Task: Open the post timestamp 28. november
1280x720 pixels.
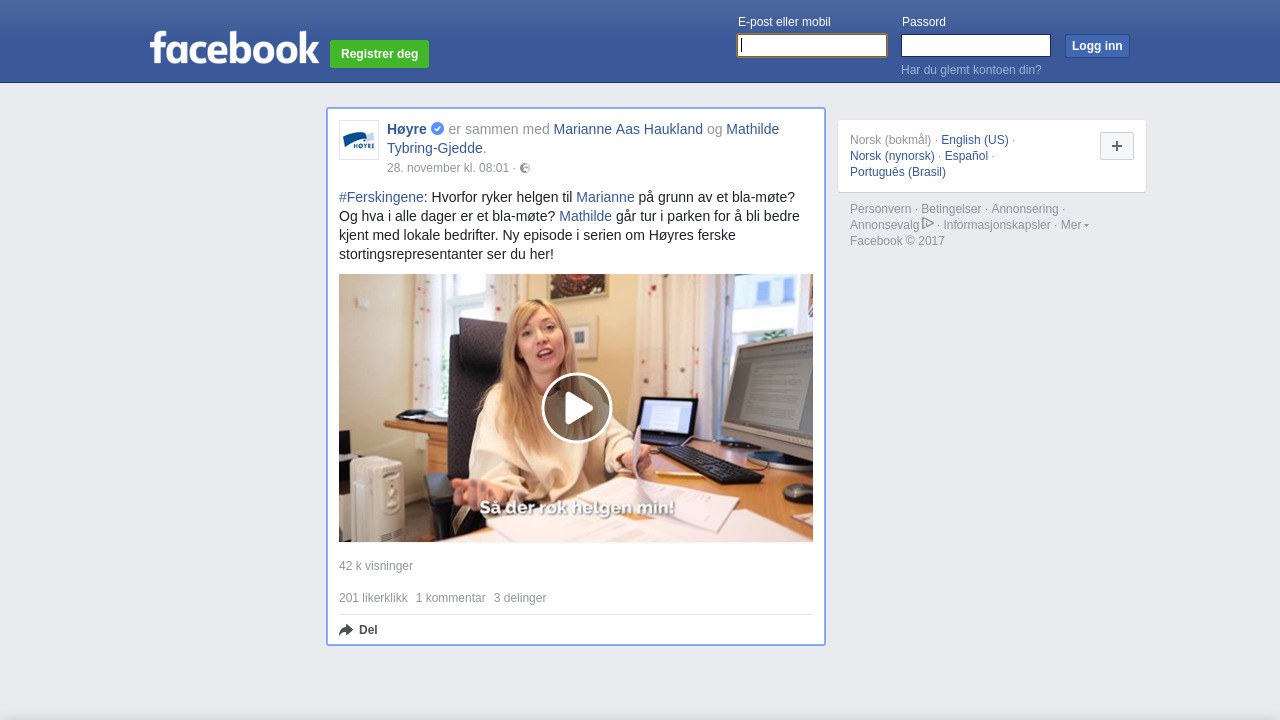Action: [x=448, y=168]
